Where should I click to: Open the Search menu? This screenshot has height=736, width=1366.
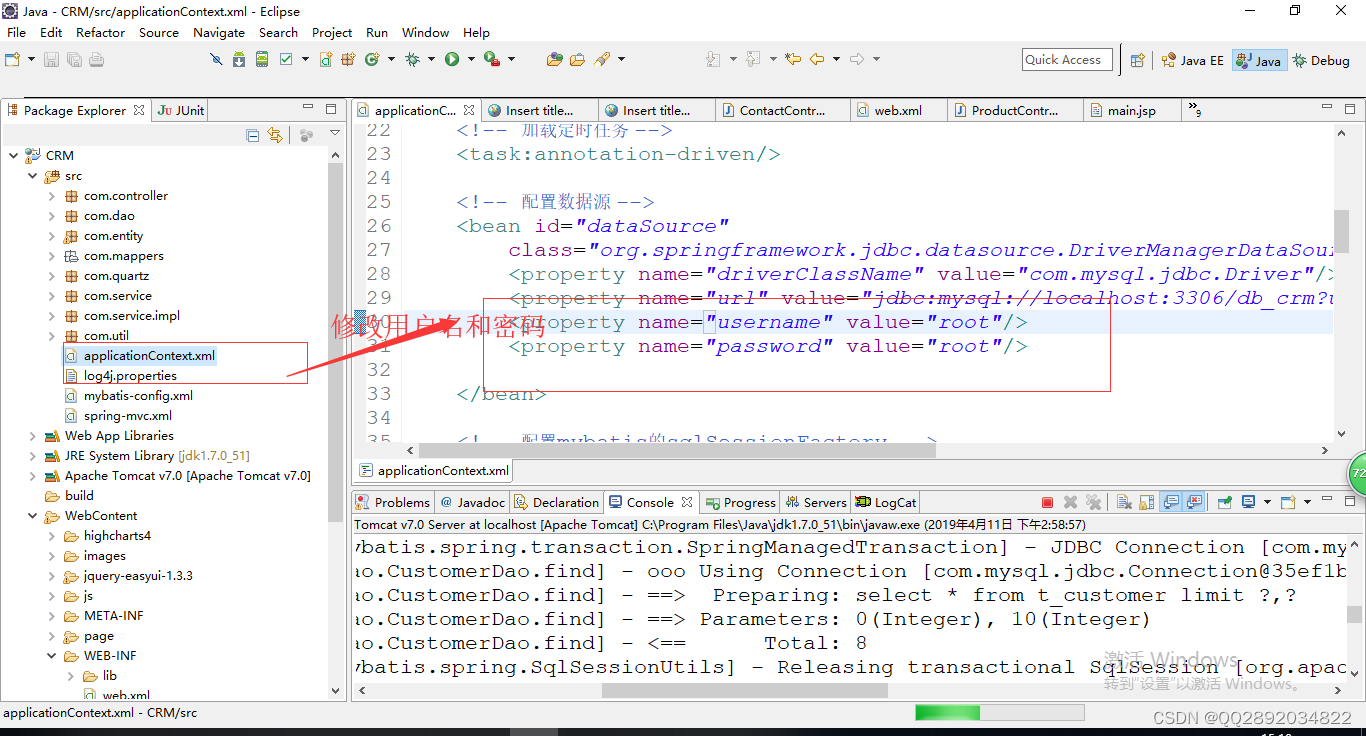click(x=278, y=32)
